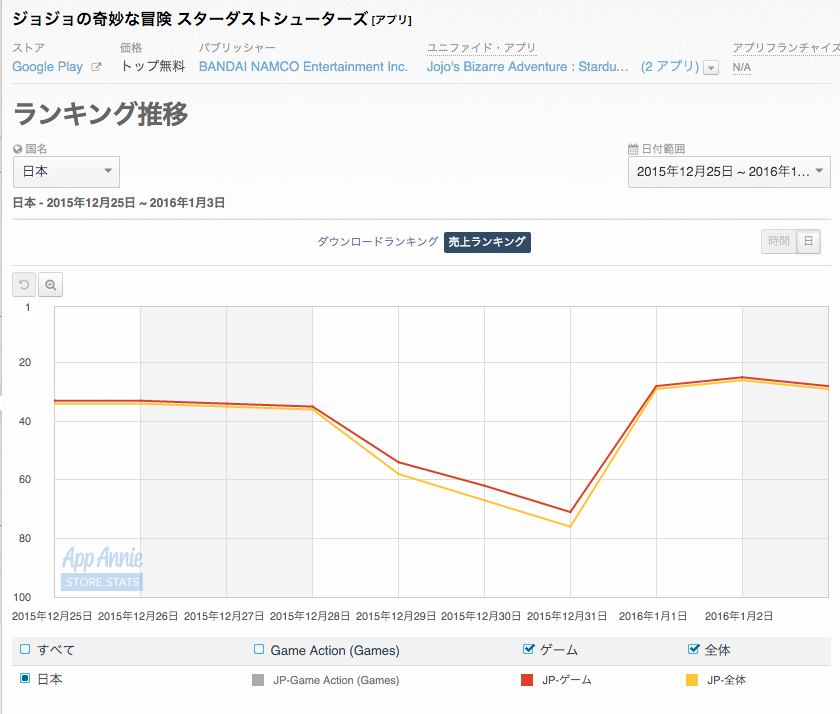Click the yellow line point at 2015年12月29日
Image resolution: width=840 pixels, height=714 pixels.
[399, 474]
